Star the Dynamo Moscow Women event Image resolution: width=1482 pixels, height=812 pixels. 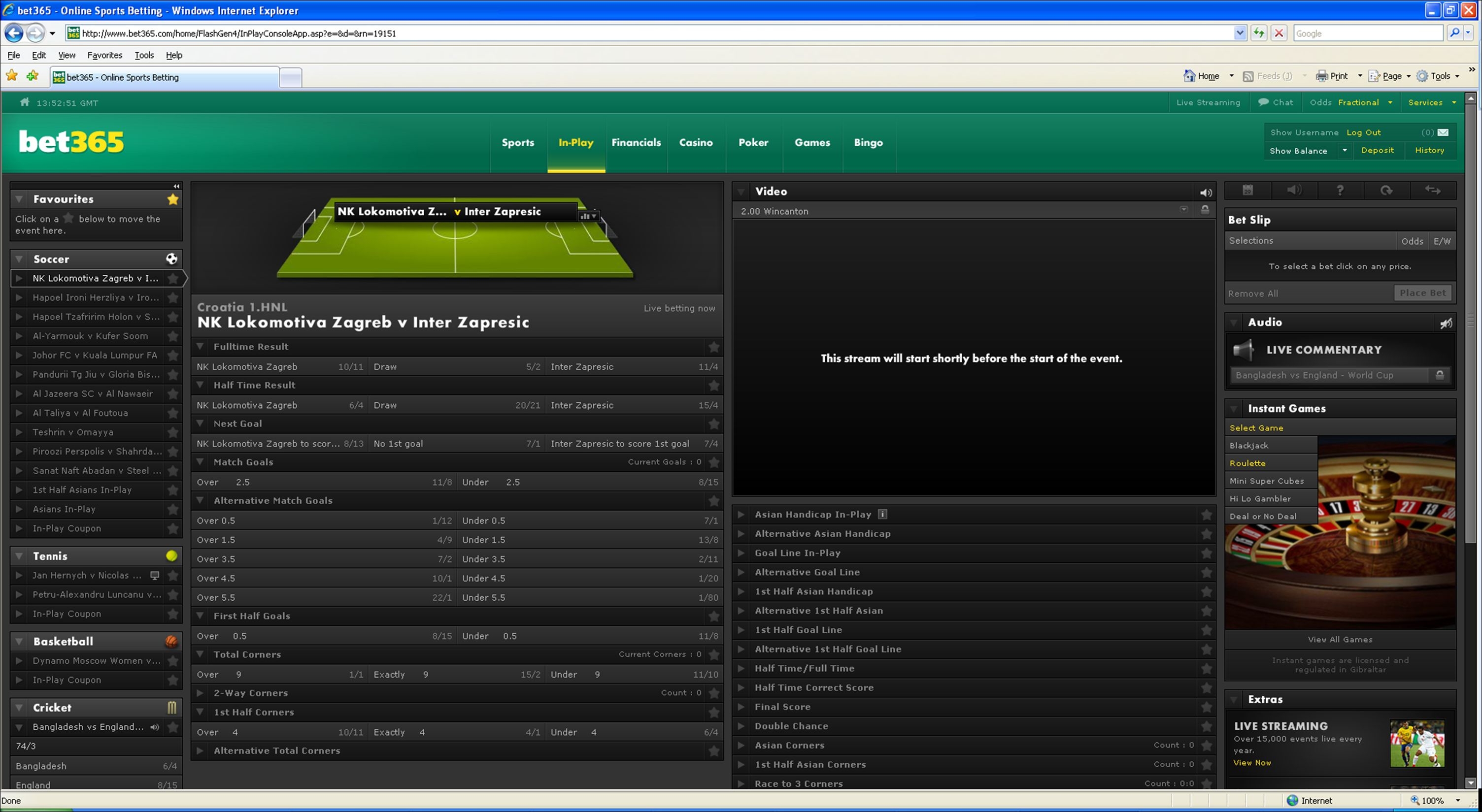click(x=172, y=661)
